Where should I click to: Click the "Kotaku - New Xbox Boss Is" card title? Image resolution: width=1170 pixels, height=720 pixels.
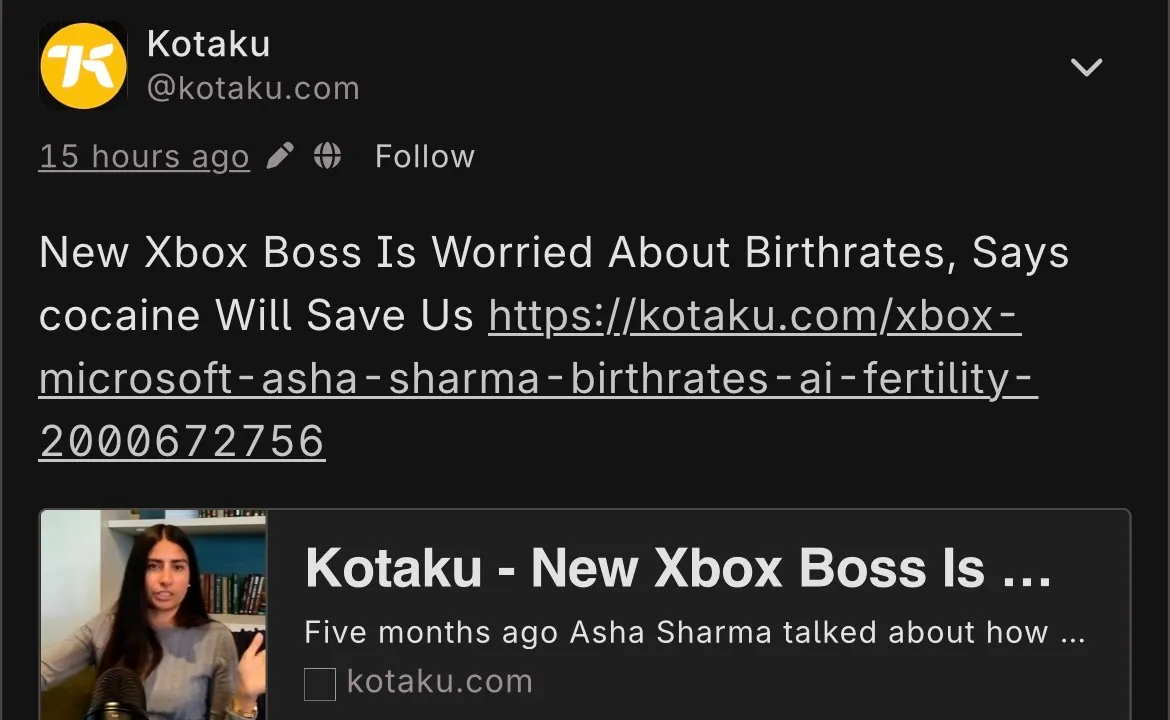[x=678, y=568]
